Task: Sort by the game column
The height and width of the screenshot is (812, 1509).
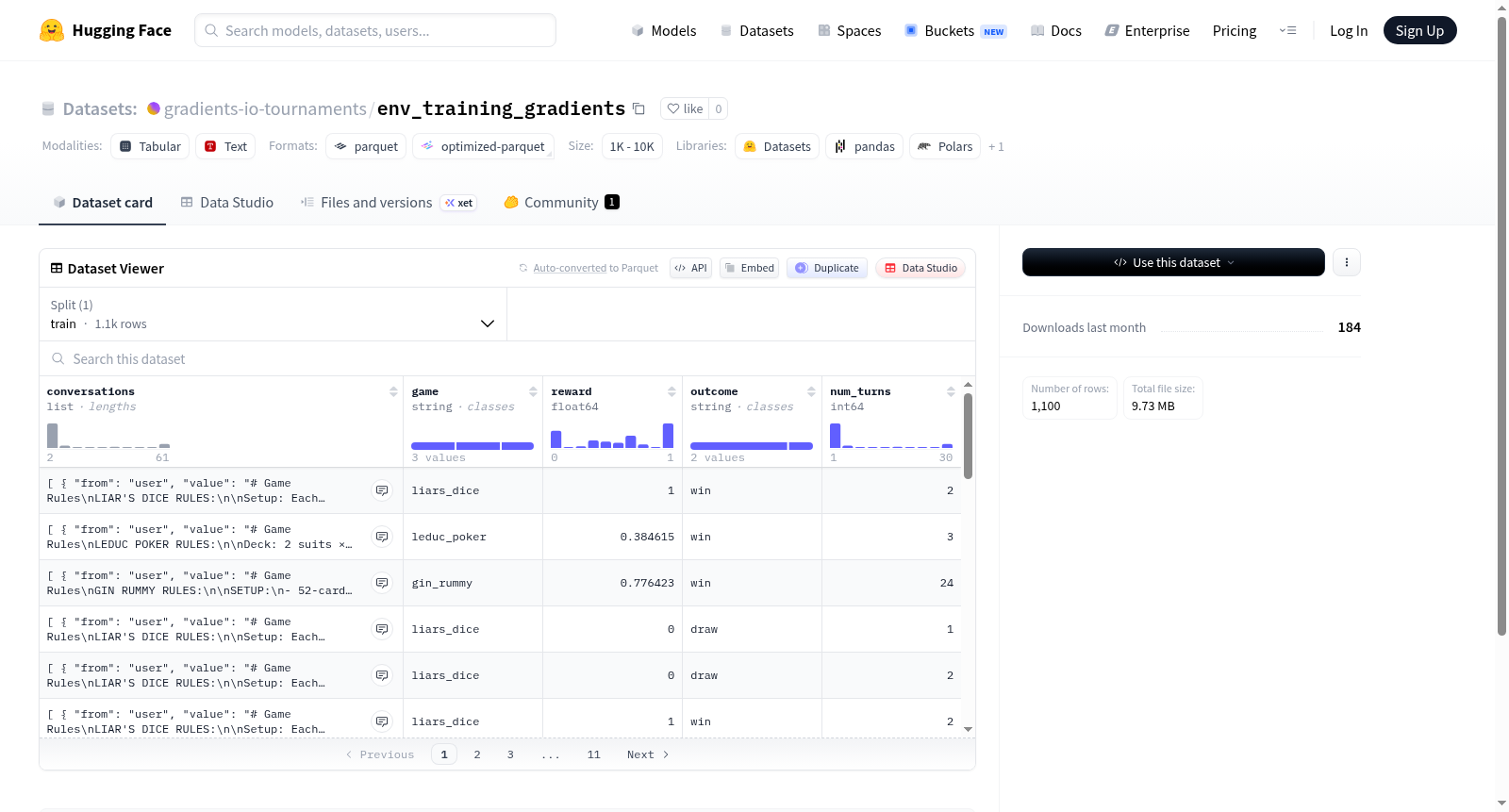Action: click(533, 391)
